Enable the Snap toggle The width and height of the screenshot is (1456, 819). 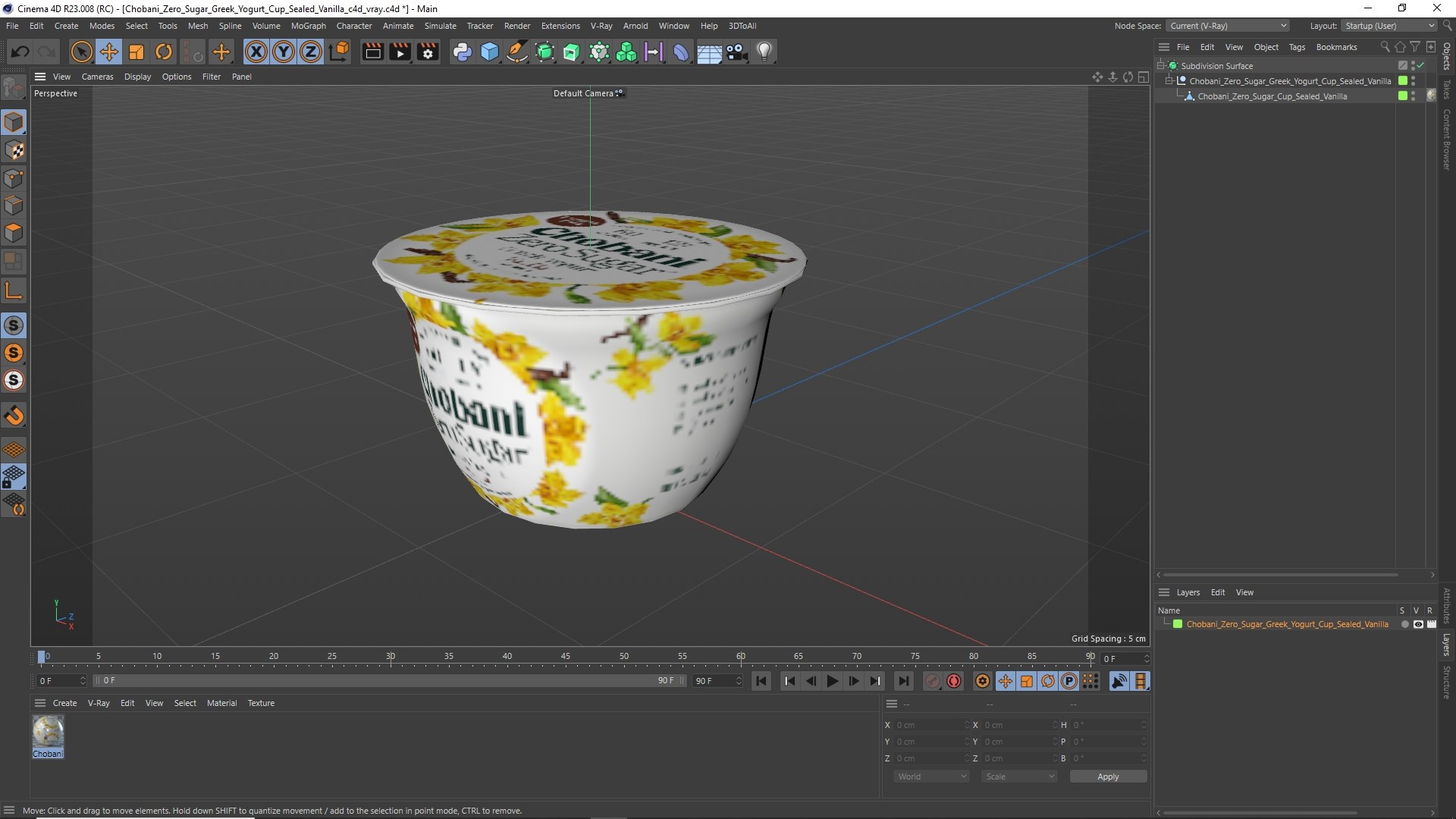[x=14, y=325]
